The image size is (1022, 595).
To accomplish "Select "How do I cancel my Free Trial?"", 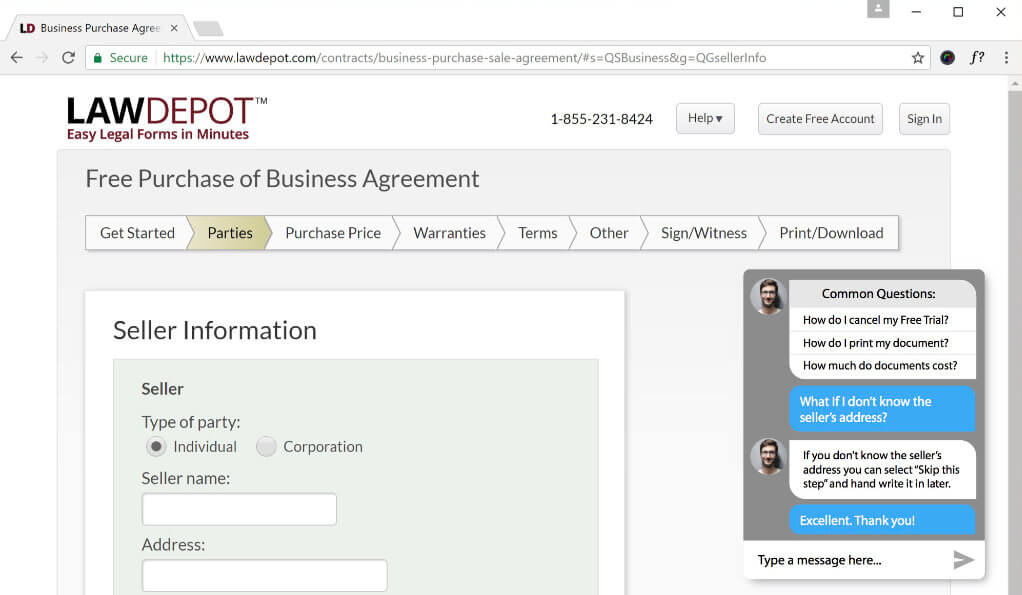I will click(x=876, y=320).
